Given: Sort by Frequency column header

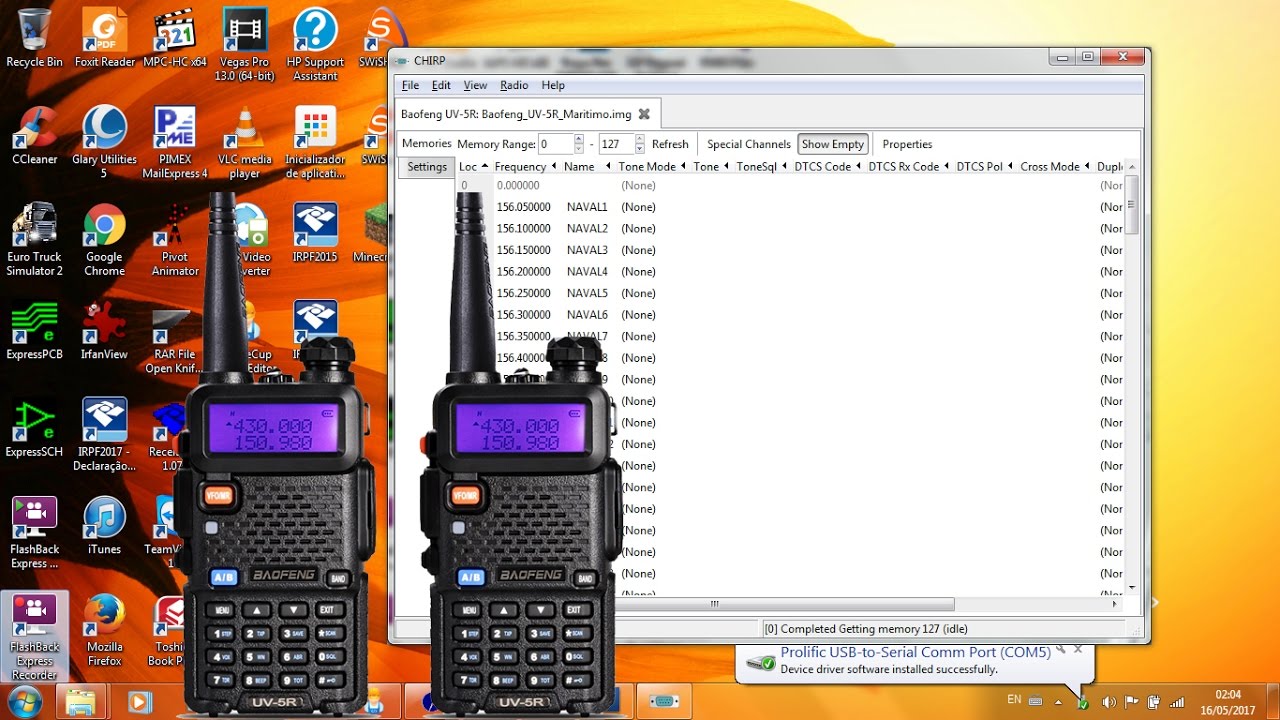Looking at the screenshot, I should (526, 167).
